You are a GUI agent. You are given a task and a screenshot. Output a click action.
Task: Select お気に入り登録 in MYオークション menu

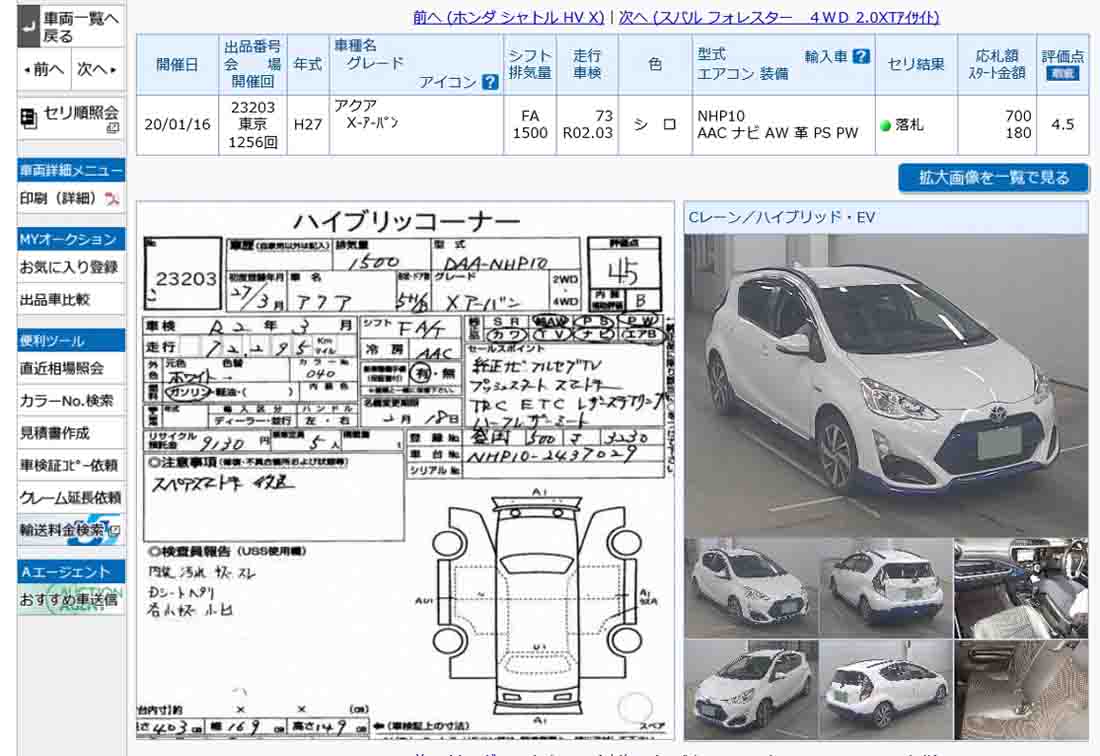[x=71, y=267]
